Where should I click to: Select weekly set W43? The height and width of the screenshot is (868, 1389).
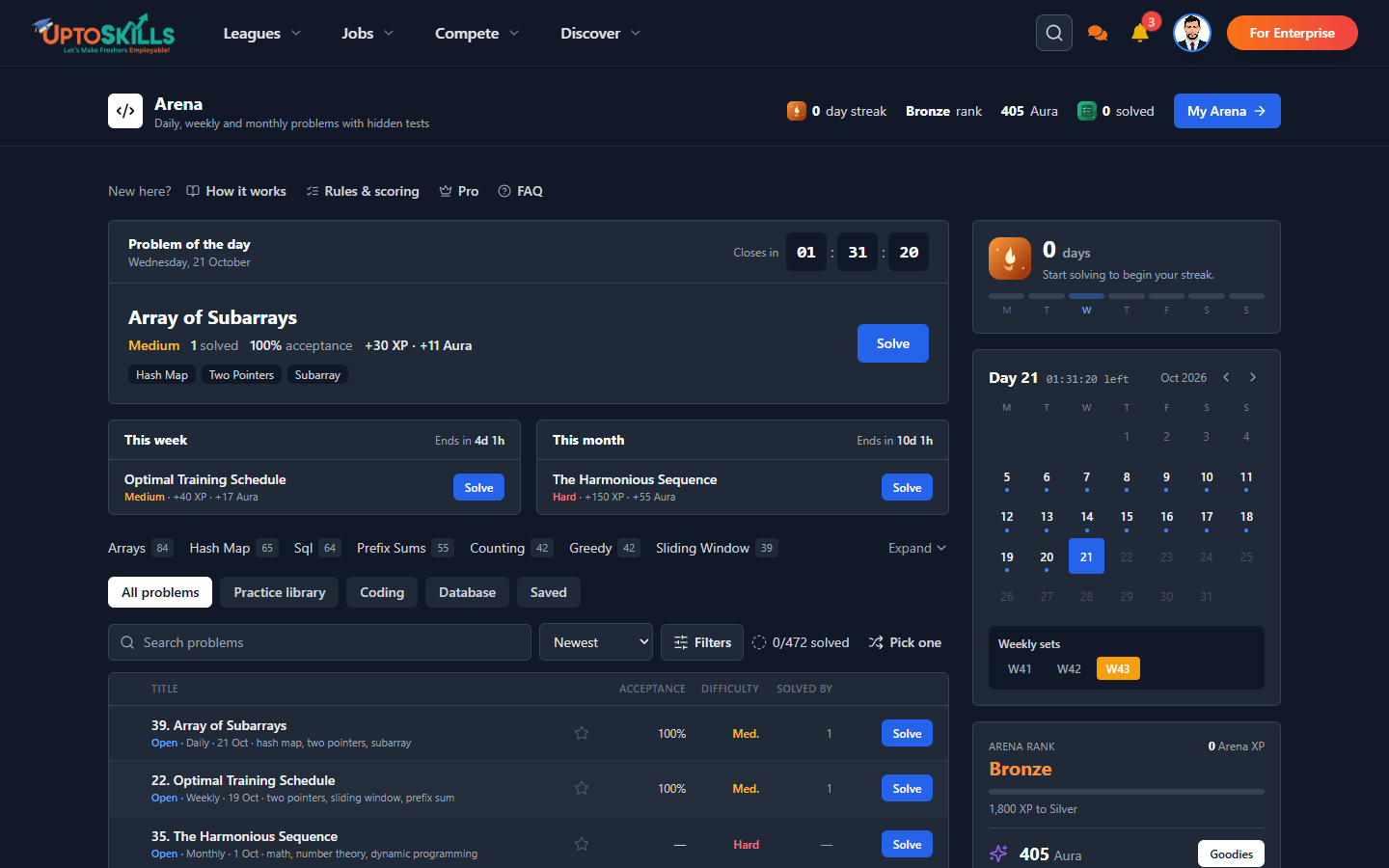pos(1118,668)
